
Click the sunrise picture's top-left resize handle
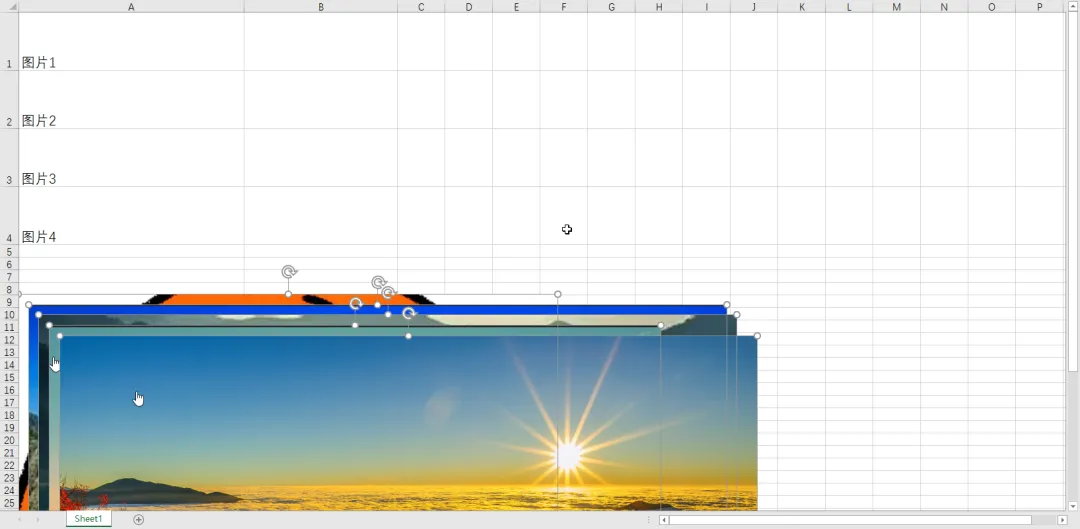point(60,336)
